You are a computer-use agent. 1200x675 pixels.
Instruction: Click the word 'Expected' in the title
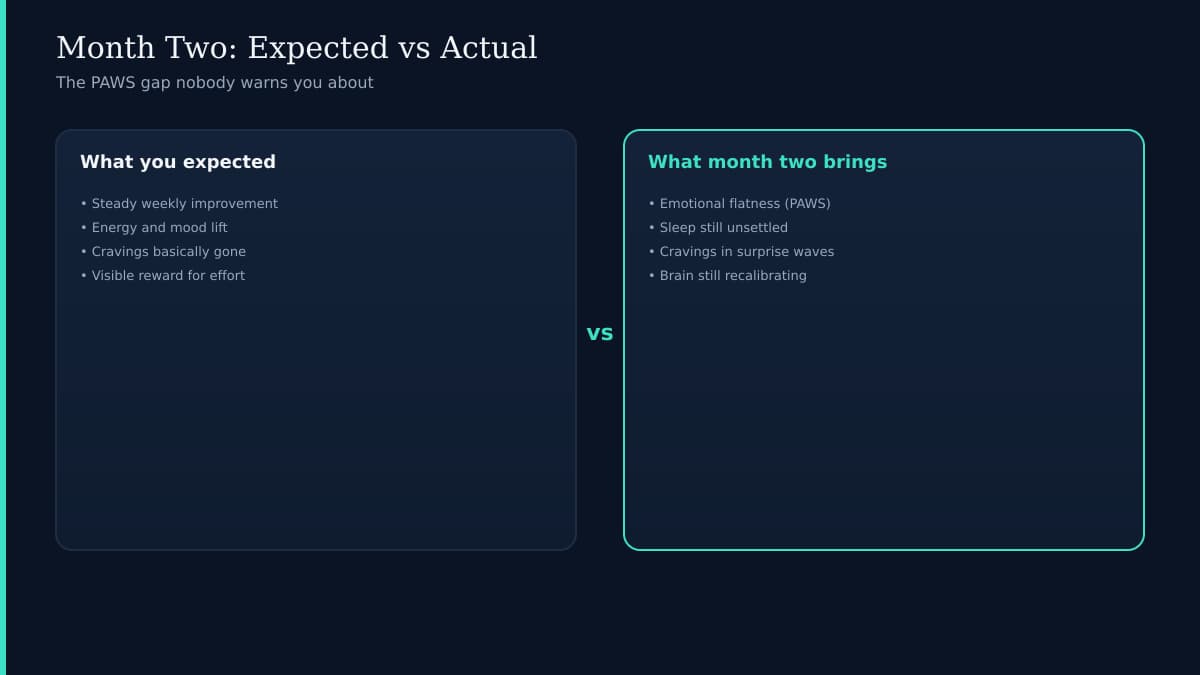coord(318,48)
